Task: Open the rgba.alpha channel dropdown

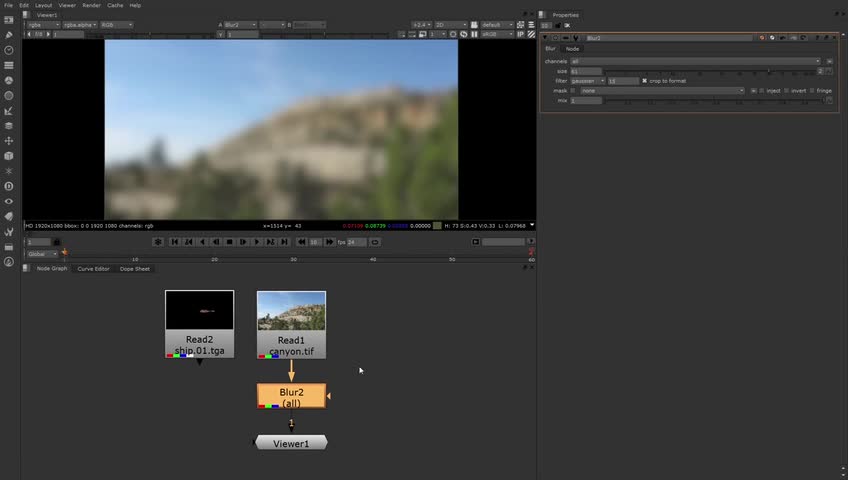Action: point(80,25)
